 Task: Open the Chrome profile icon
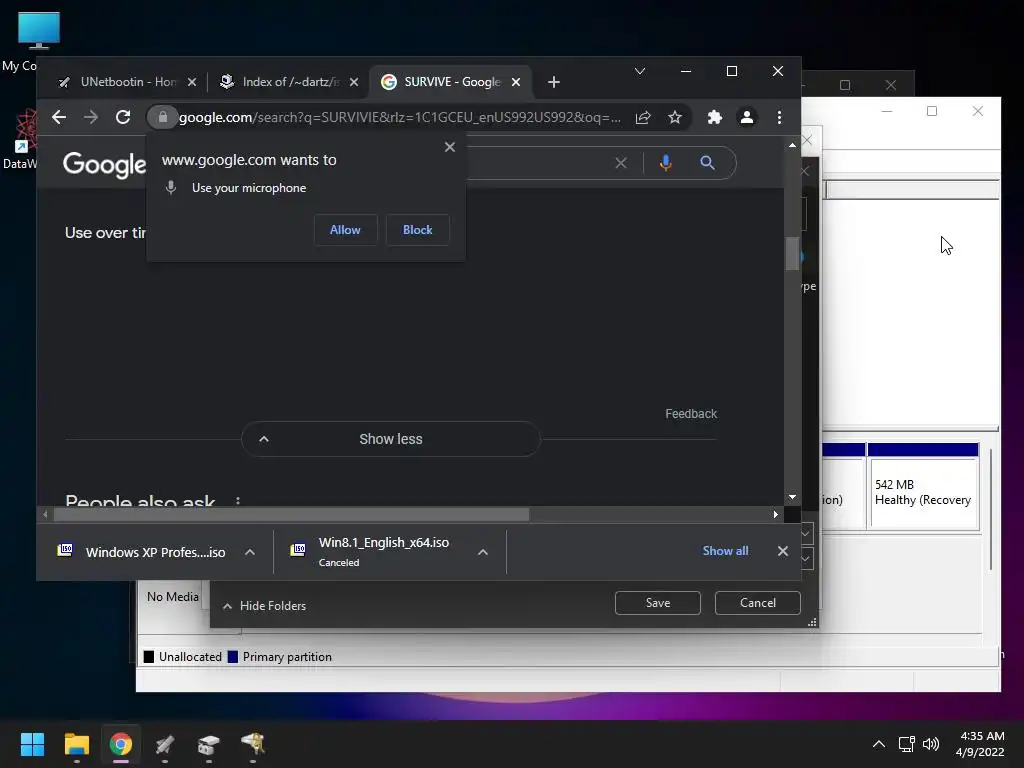[746, 118]
